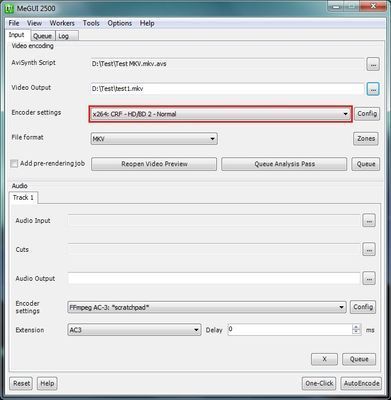Browse for Audio Input file
Viewport: 391px width, 400px height.
(369, 221)
